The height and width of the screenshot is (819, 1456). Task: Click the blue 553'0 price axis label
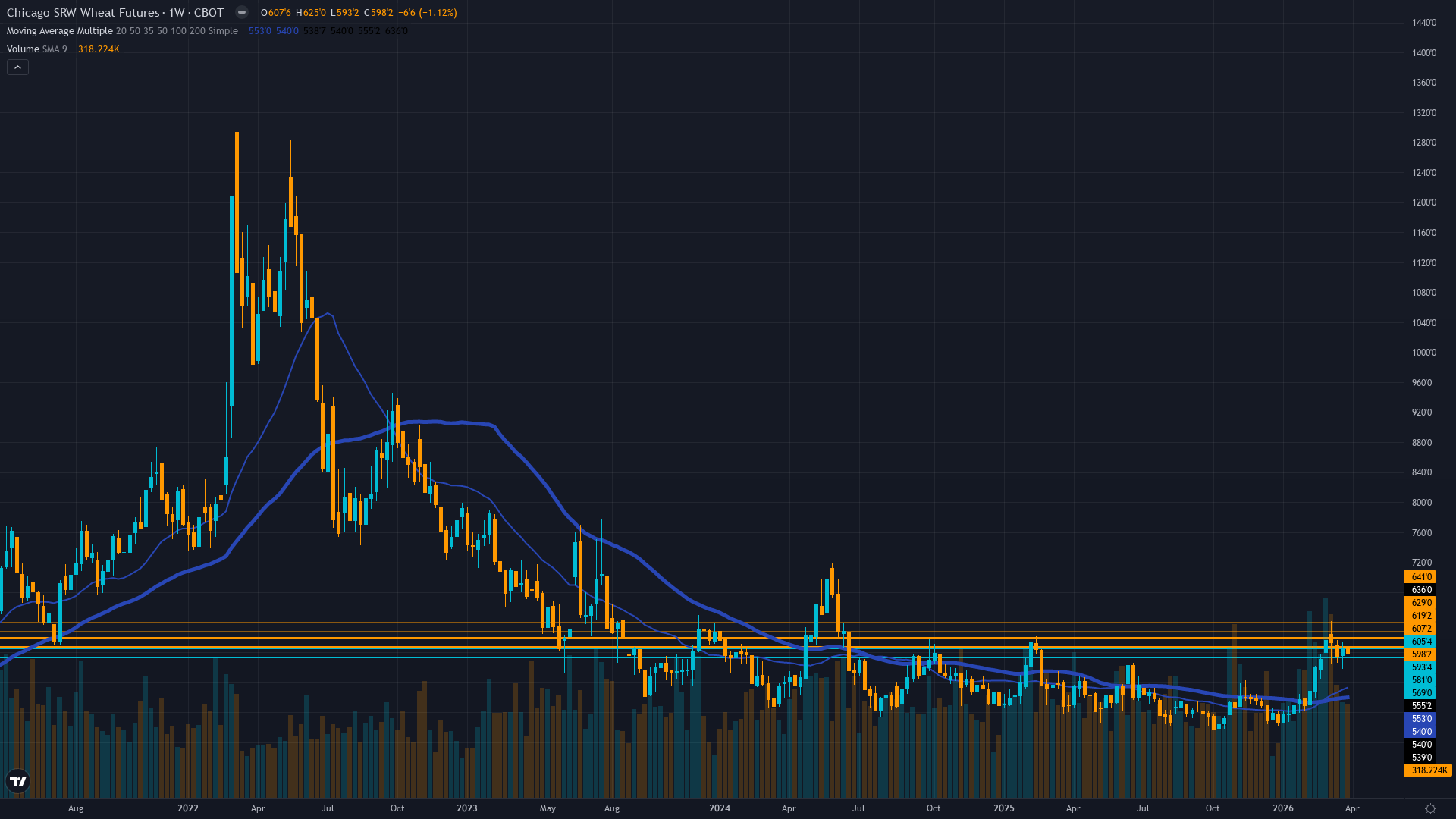(1420, 719)
